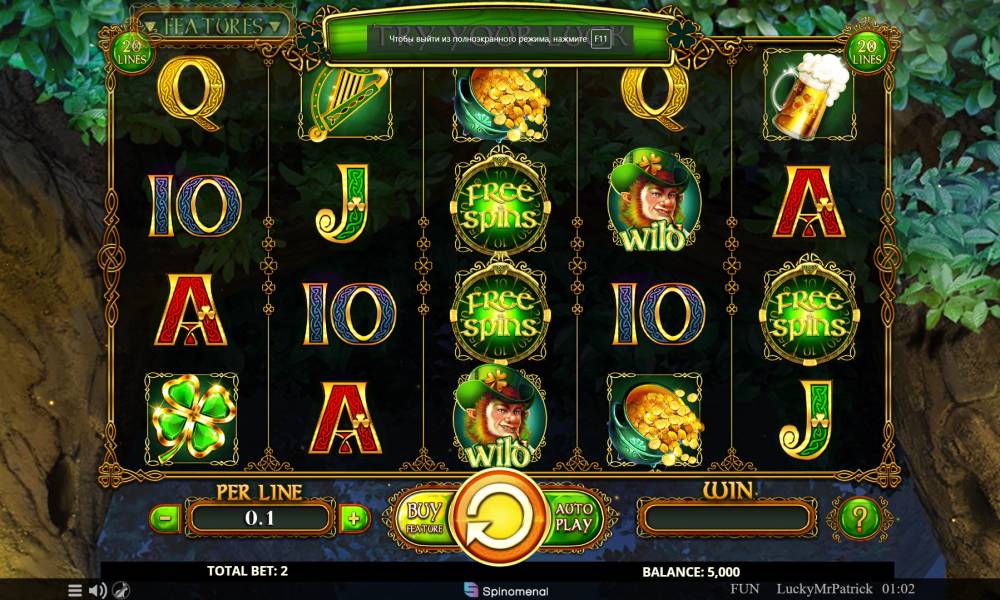Click the Buy Feature button
This screenshot has height=600, width=1000.
coord(425,518)
